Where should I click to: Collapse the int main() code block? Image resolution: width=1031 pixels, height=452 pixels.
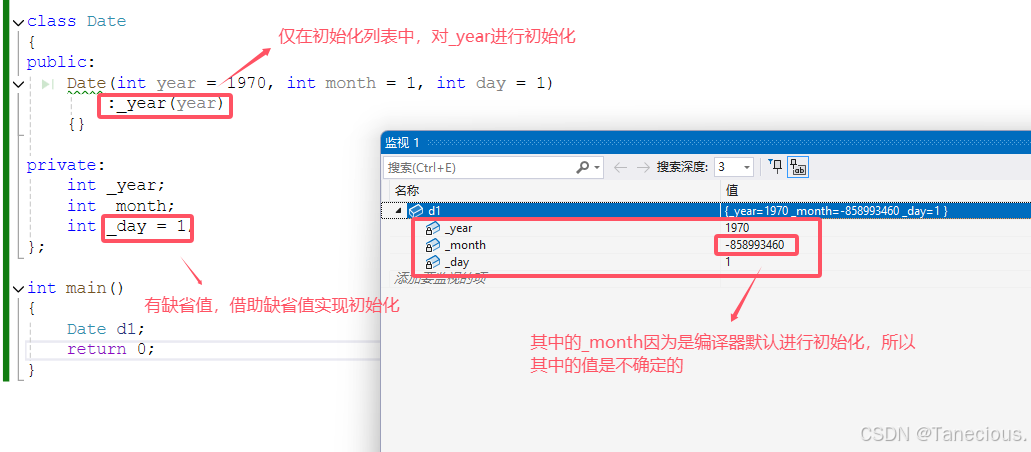[x=18, y=289]
